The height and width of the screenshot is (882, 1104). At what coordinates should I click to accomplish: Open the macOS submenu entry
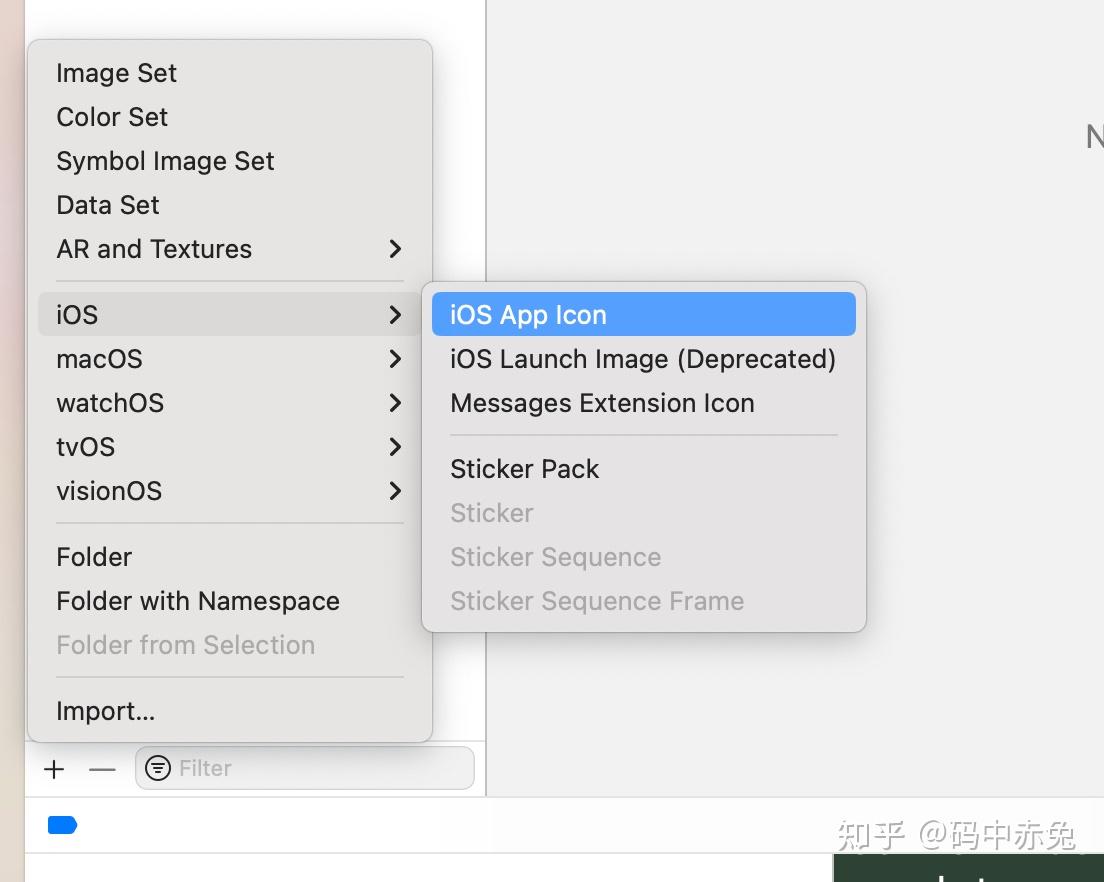point(230,359)
